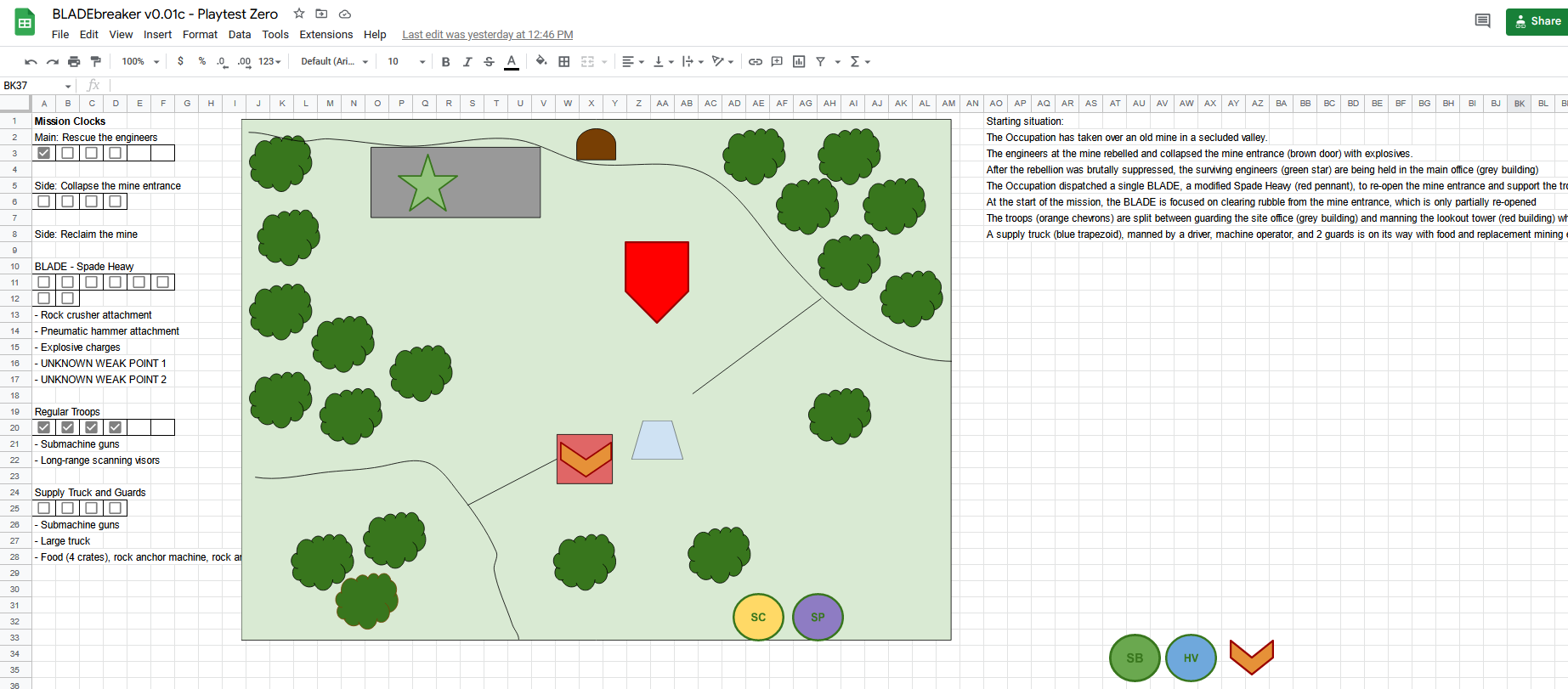Expand the Name box dropdown arrow
The height and width of the screenshot is (689, 1568).
[x=68, y=86]
